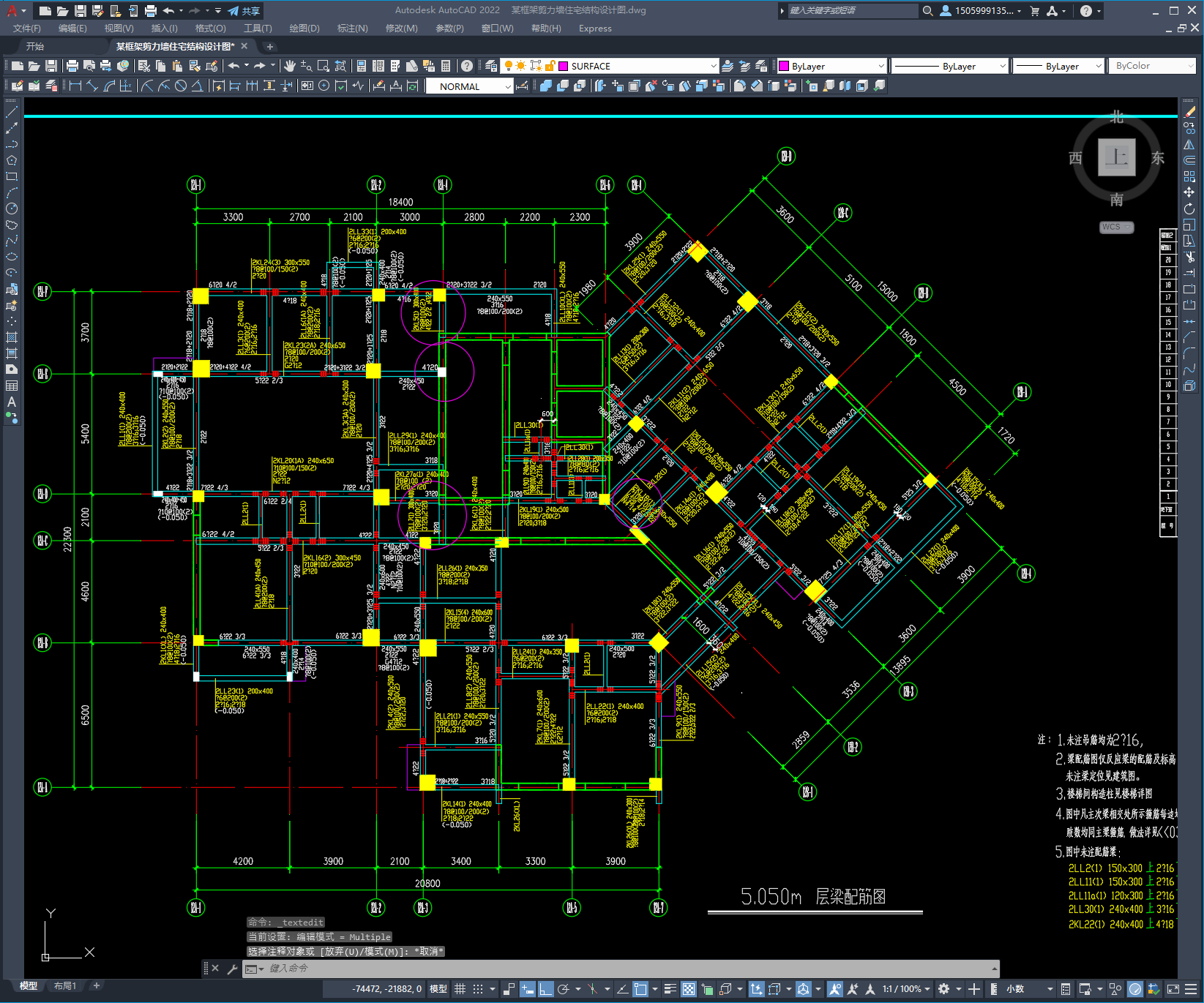Click the Mirror tool in right toolbar

tap(1190, 144)
